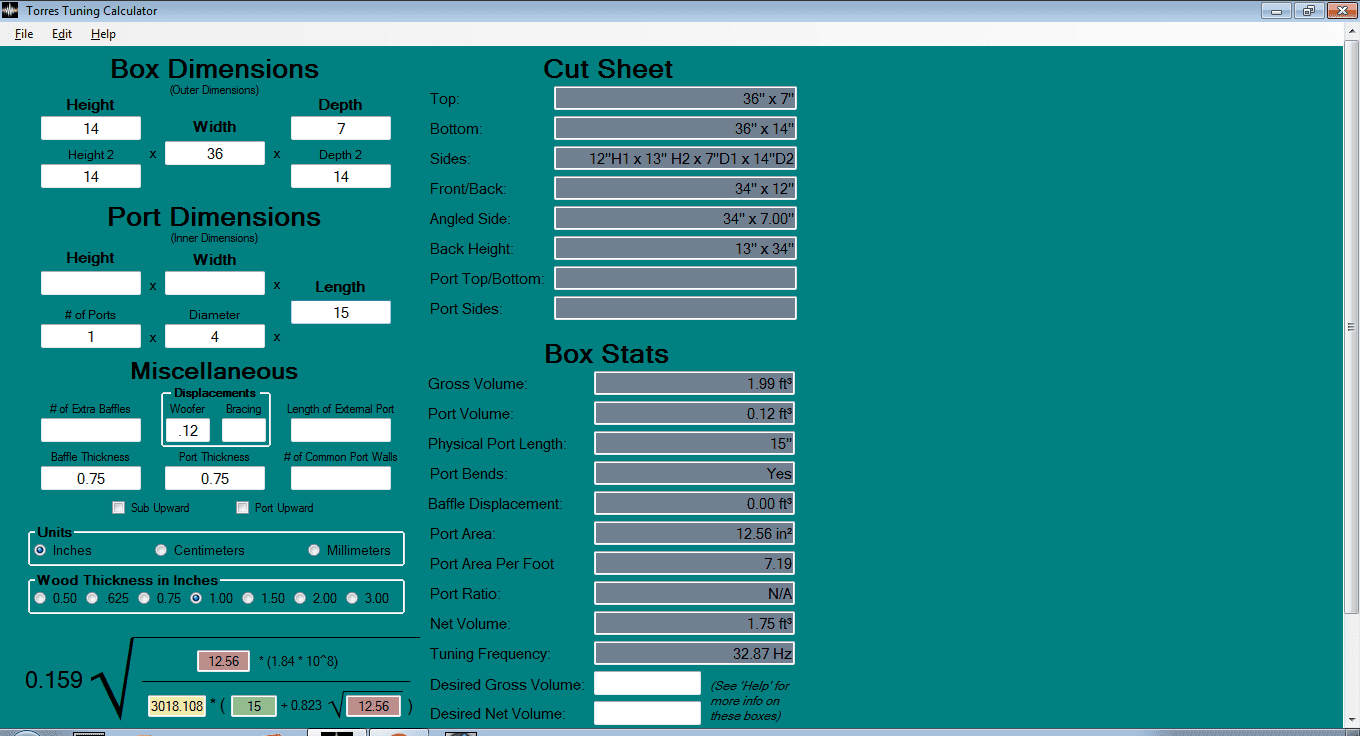Select the Net Volume value 1.75 ft³
1360x736 pixels.
(695, 623)
